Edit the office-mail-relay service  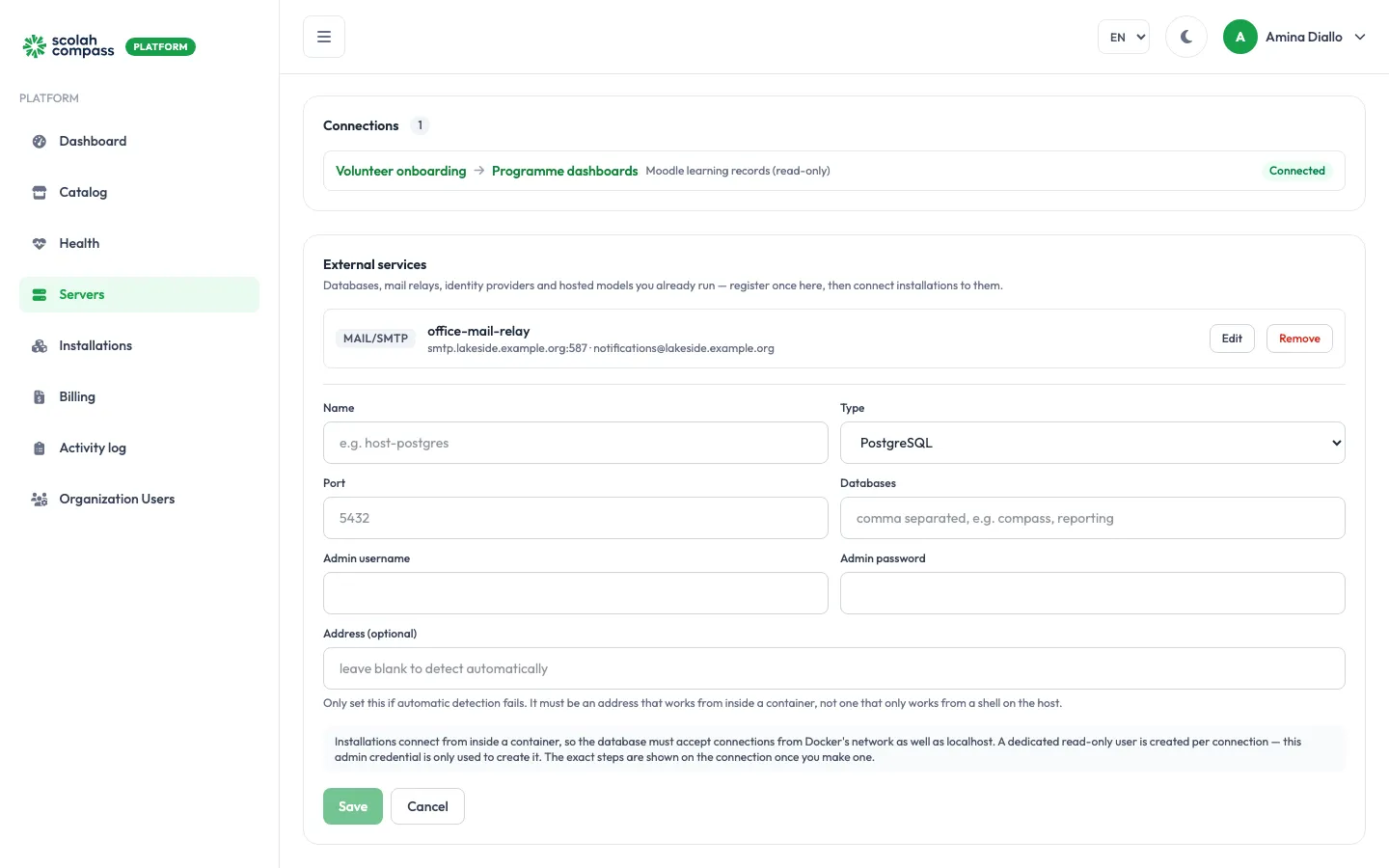[x=1232, y=339]
